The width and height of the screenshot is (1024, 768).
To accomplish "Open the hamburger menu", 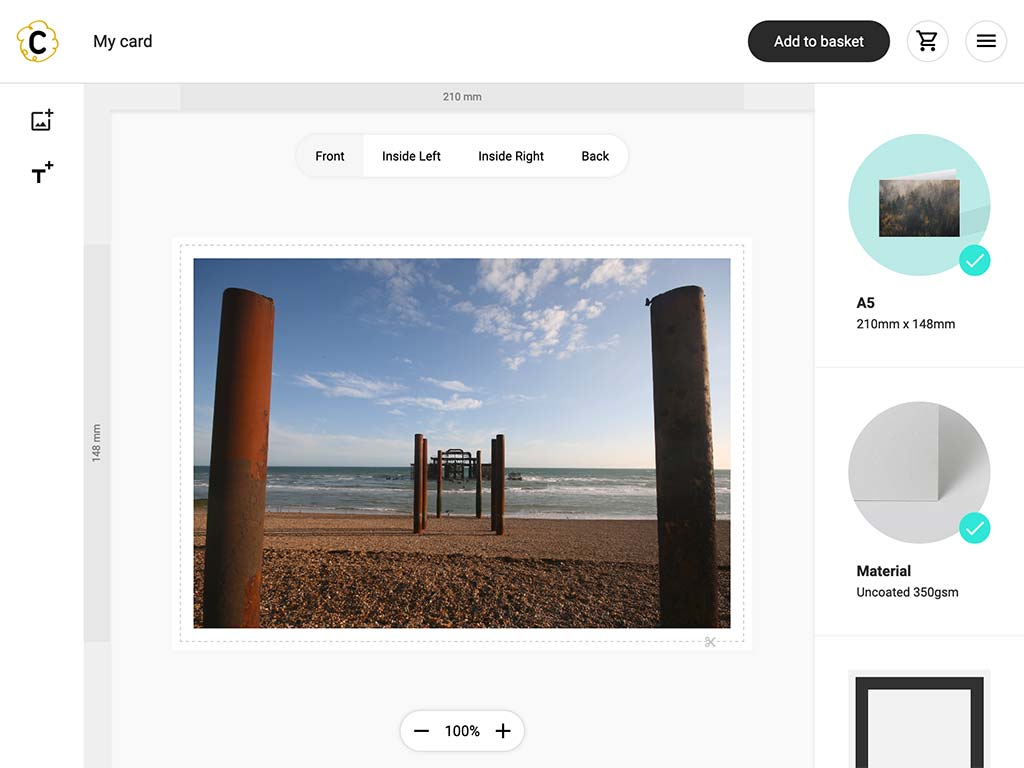I will pyautogui.click(x=986, y=41).
